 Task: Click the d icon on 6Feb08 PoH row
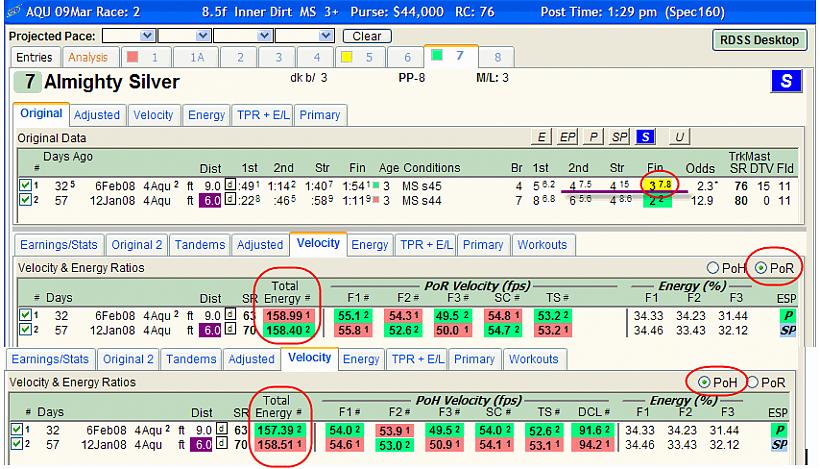(222, 429)
